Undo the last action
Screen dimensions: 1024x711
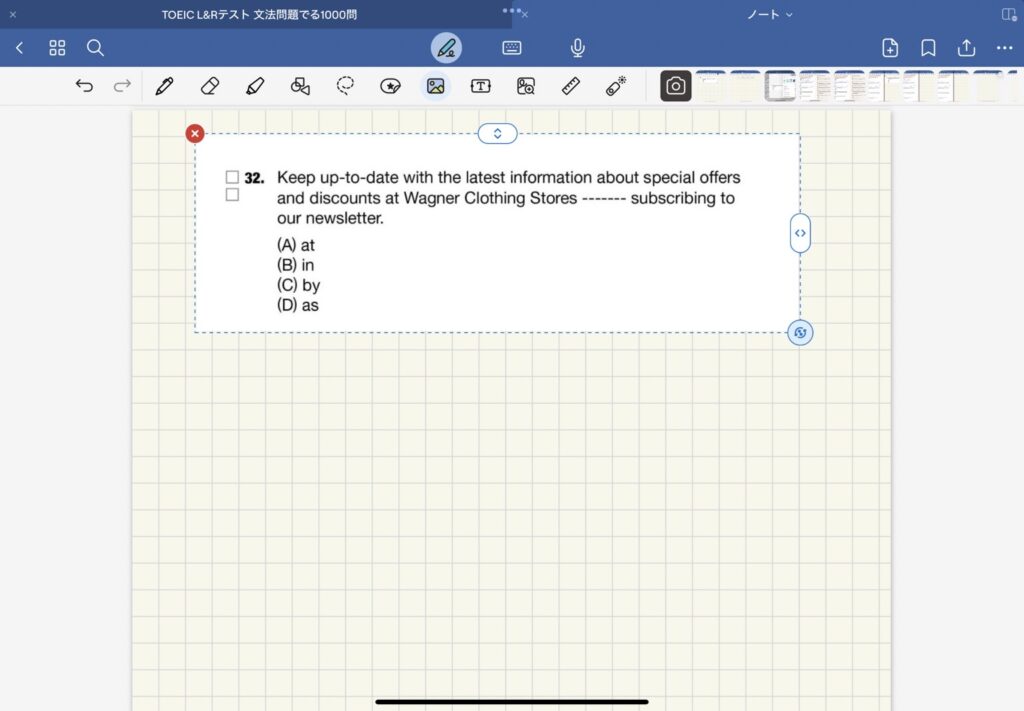coord(84,86)
